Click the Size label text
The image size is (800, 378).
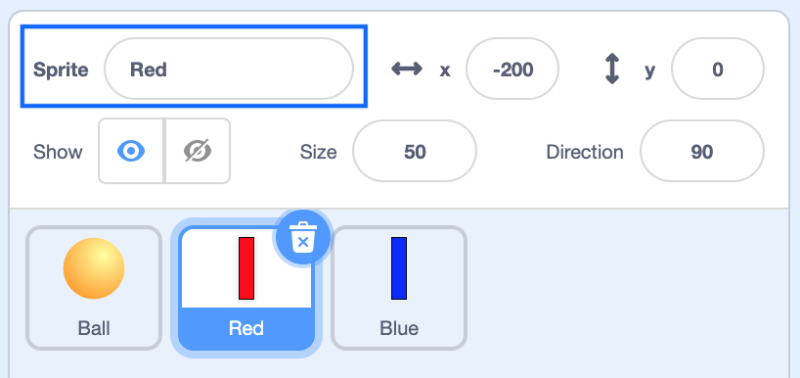click(x=318, y=152)
